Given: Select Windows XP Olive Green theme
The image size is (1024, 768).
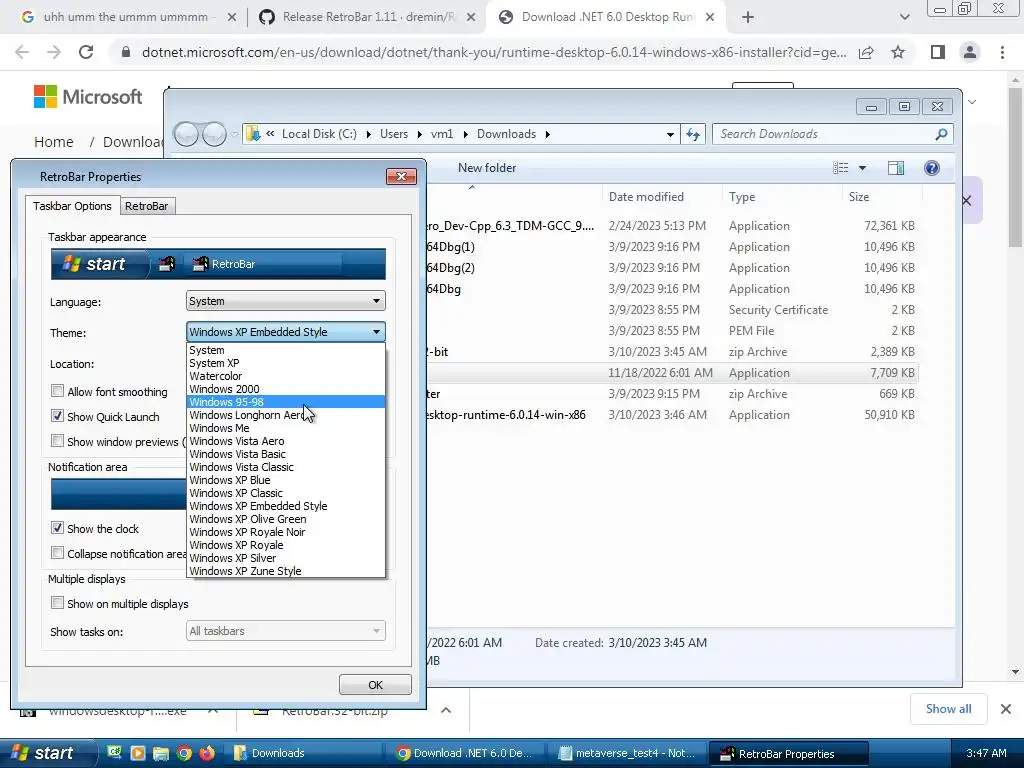Looking at the screenshot, I should [285, 519].
